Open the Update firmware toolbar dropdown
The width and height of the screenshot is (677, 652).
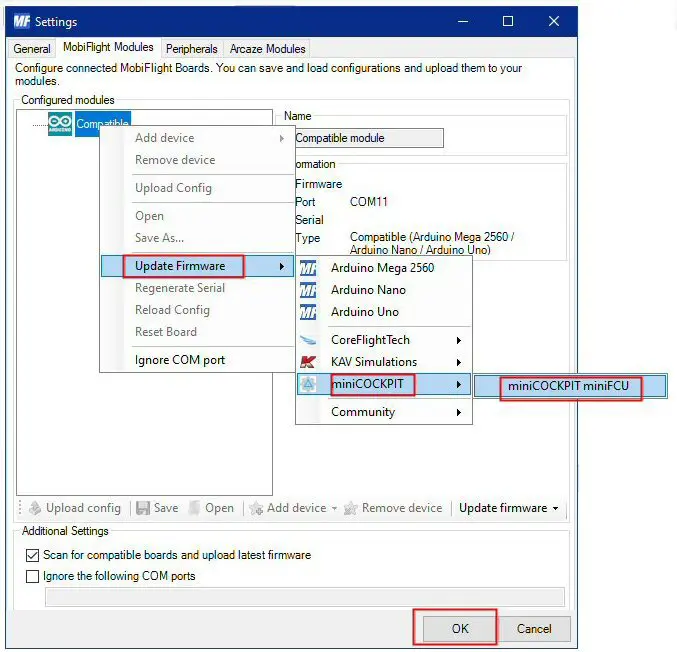(508, 508)
